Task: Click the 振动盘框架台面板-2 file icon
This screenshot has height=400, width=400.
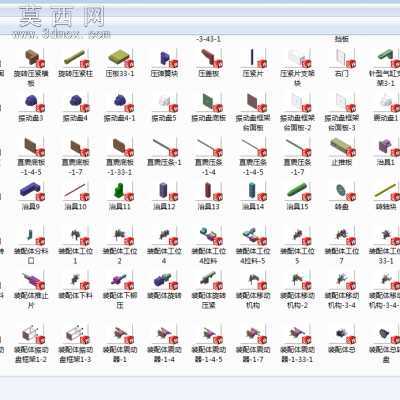Action: click(297, 103)
